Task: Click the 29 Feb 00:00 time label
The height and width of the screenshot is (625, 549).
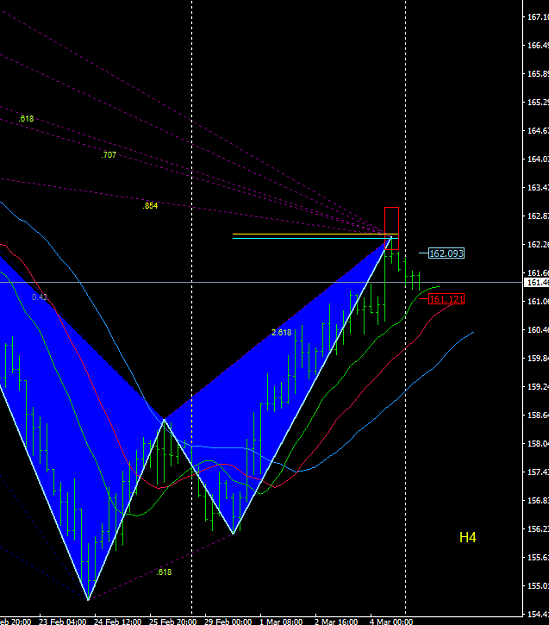Action: tap(228, 621)
